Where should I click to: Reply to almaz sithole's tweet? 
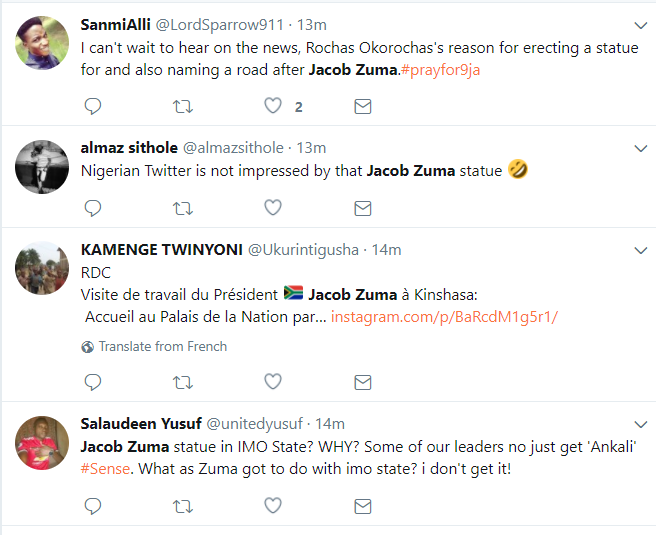pos(92,208)
